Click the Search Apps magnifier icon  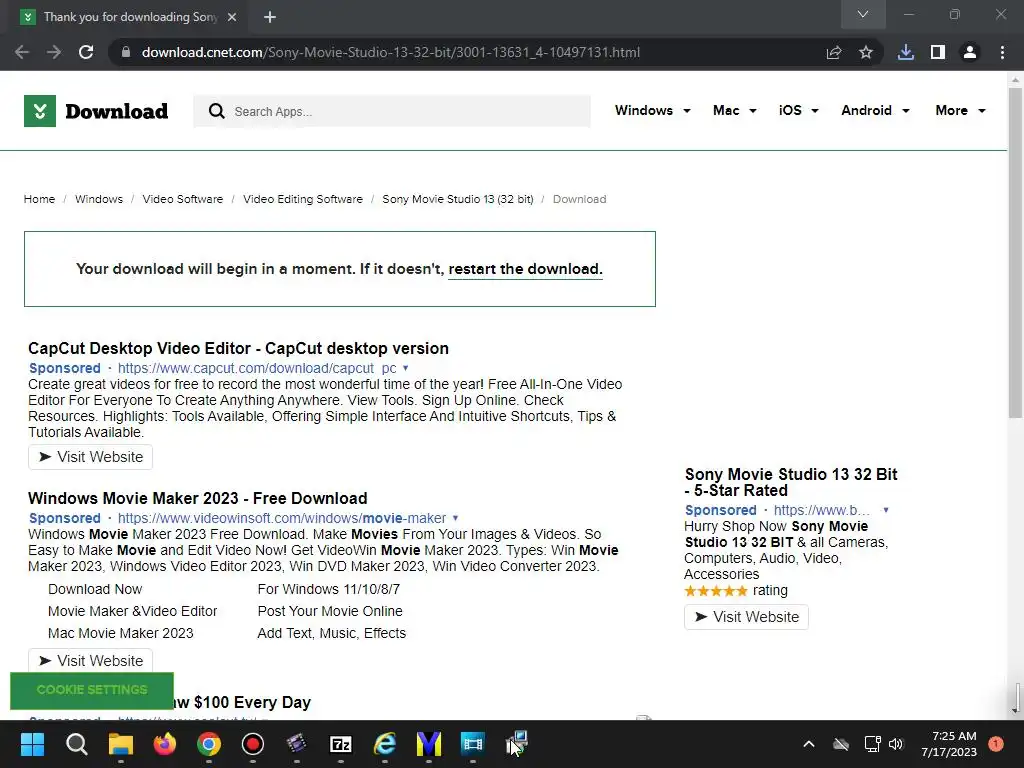click(x=217, y=111)
